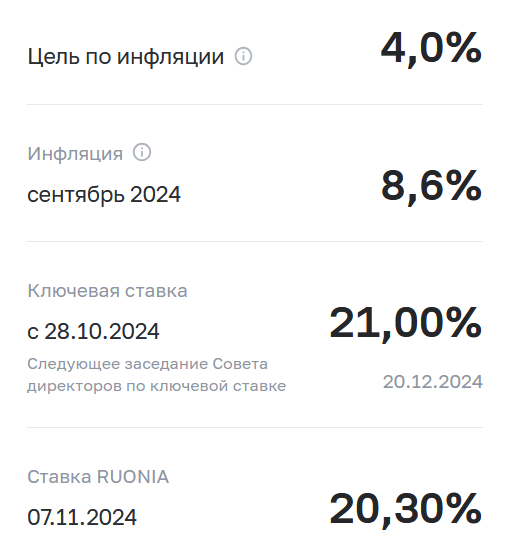Click divider line above Ставка RUONIA

[255, 427]
